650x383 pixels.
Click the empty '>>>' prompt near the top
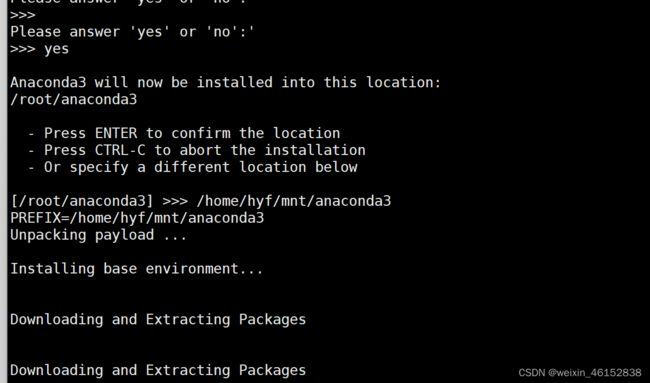coord(23,15)
